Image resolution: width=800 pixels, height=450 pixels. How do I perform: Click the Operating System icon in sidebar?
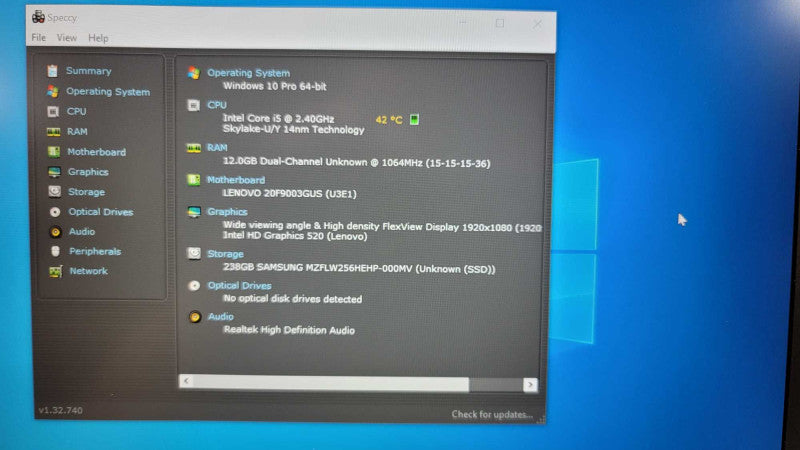[53, 91]
